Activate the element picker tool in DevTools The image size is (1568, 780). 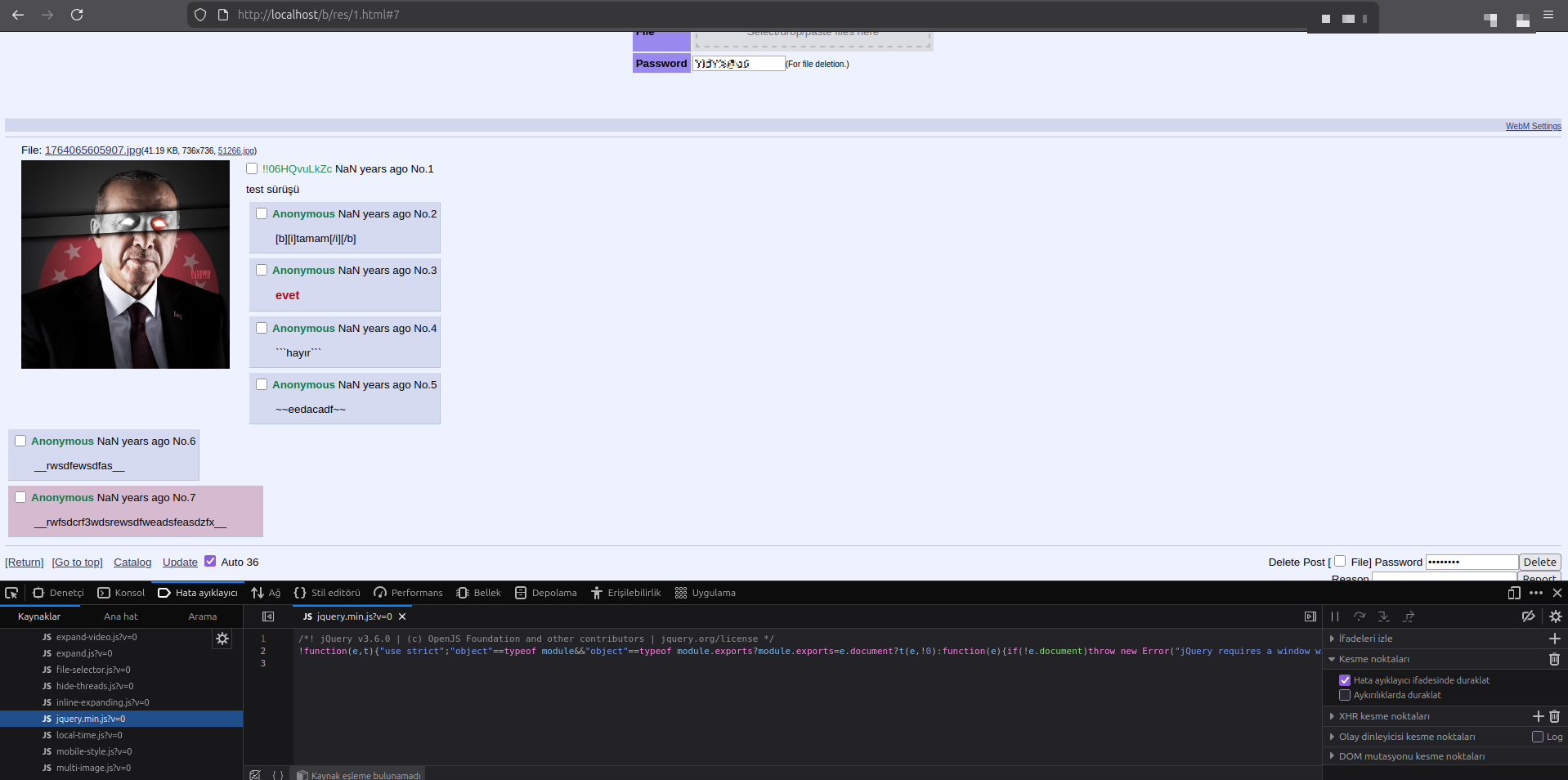[x=11, y=593]
